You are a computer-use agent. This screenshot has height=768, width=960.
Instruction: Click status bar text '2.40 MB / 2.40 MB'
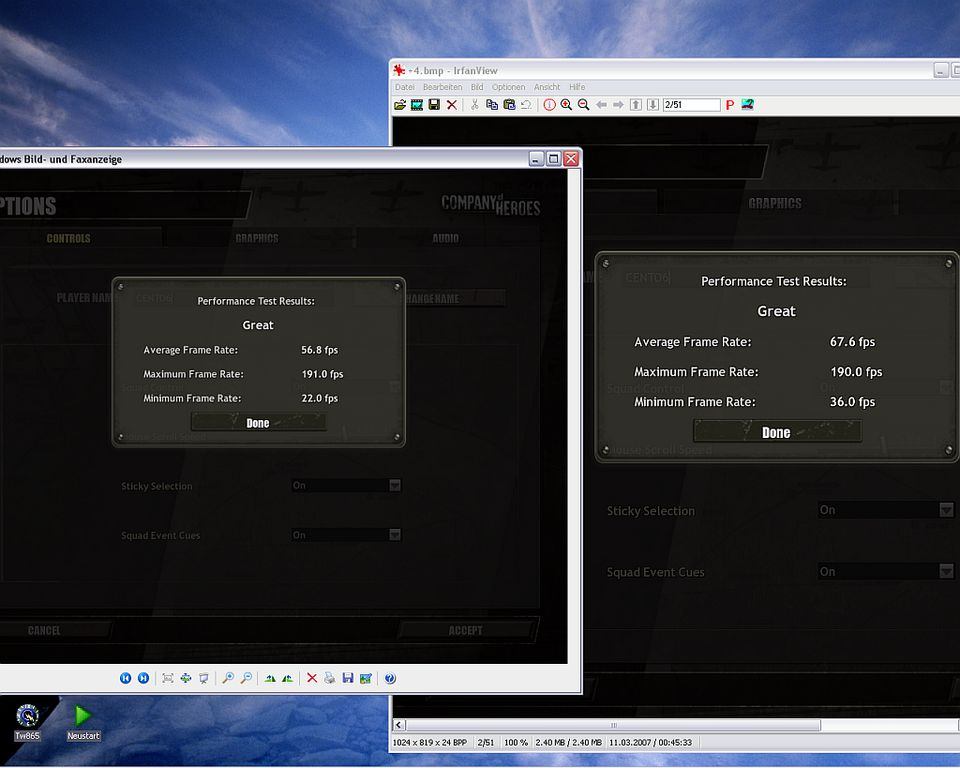[x=568, y=742]
